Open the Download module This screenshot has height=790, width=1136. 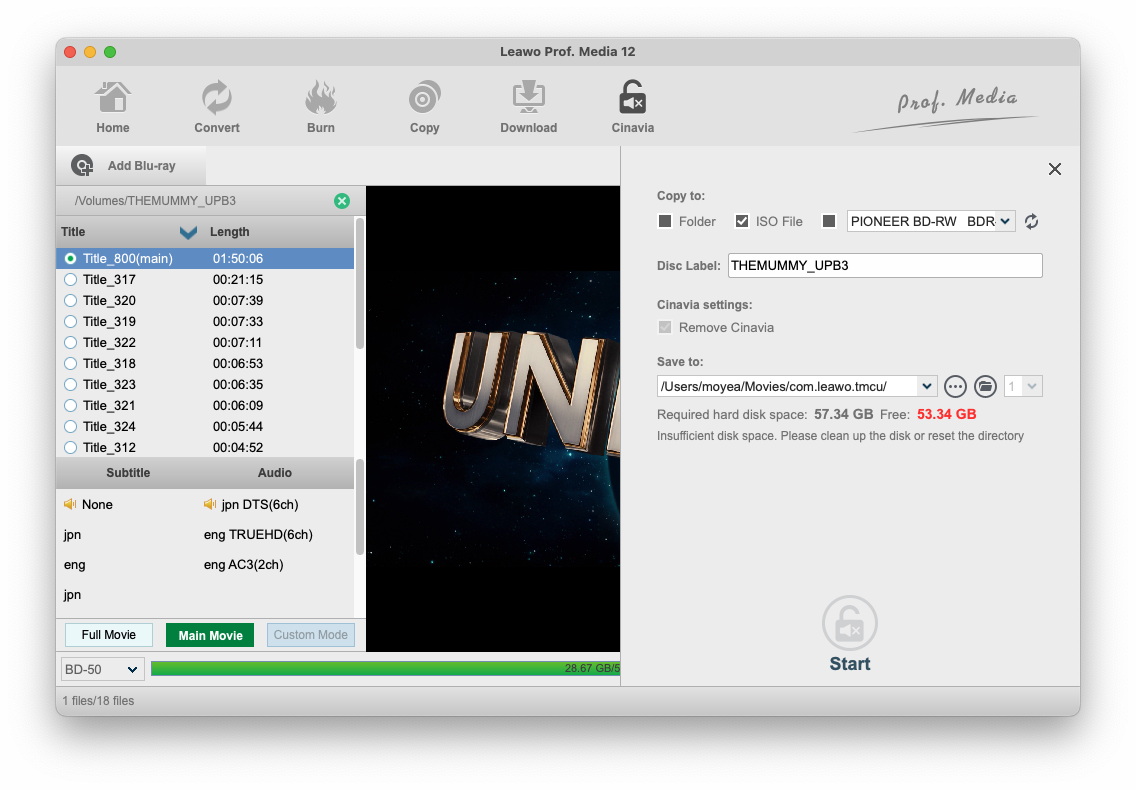[x=529, y=107]
